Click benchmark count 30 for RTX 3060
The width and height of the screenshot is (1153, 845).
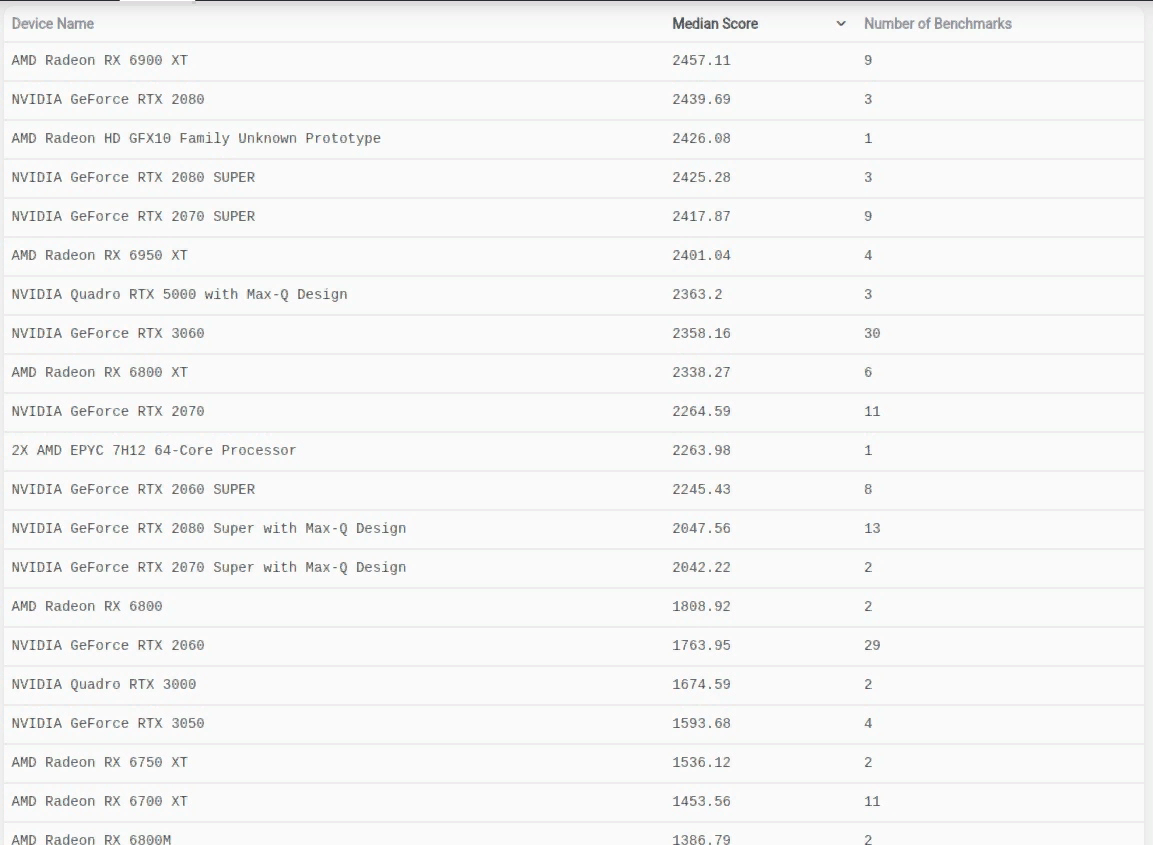click(872, 333)
